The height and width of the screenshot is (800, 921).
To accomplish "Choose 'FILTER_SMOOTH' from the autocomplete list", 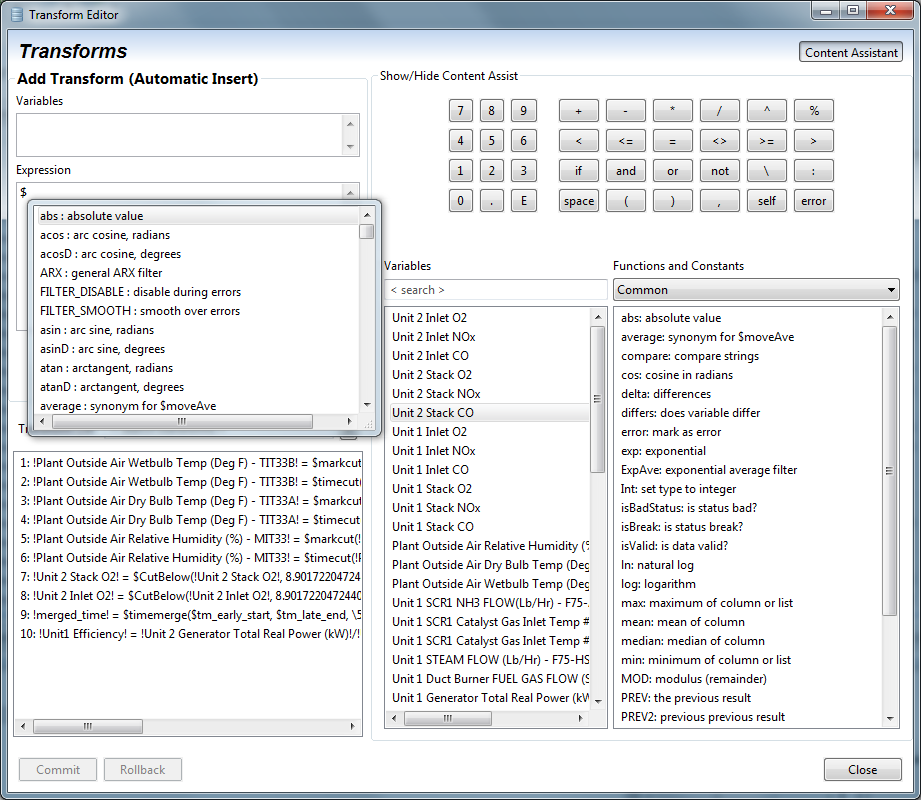I will tap(140, 311).
